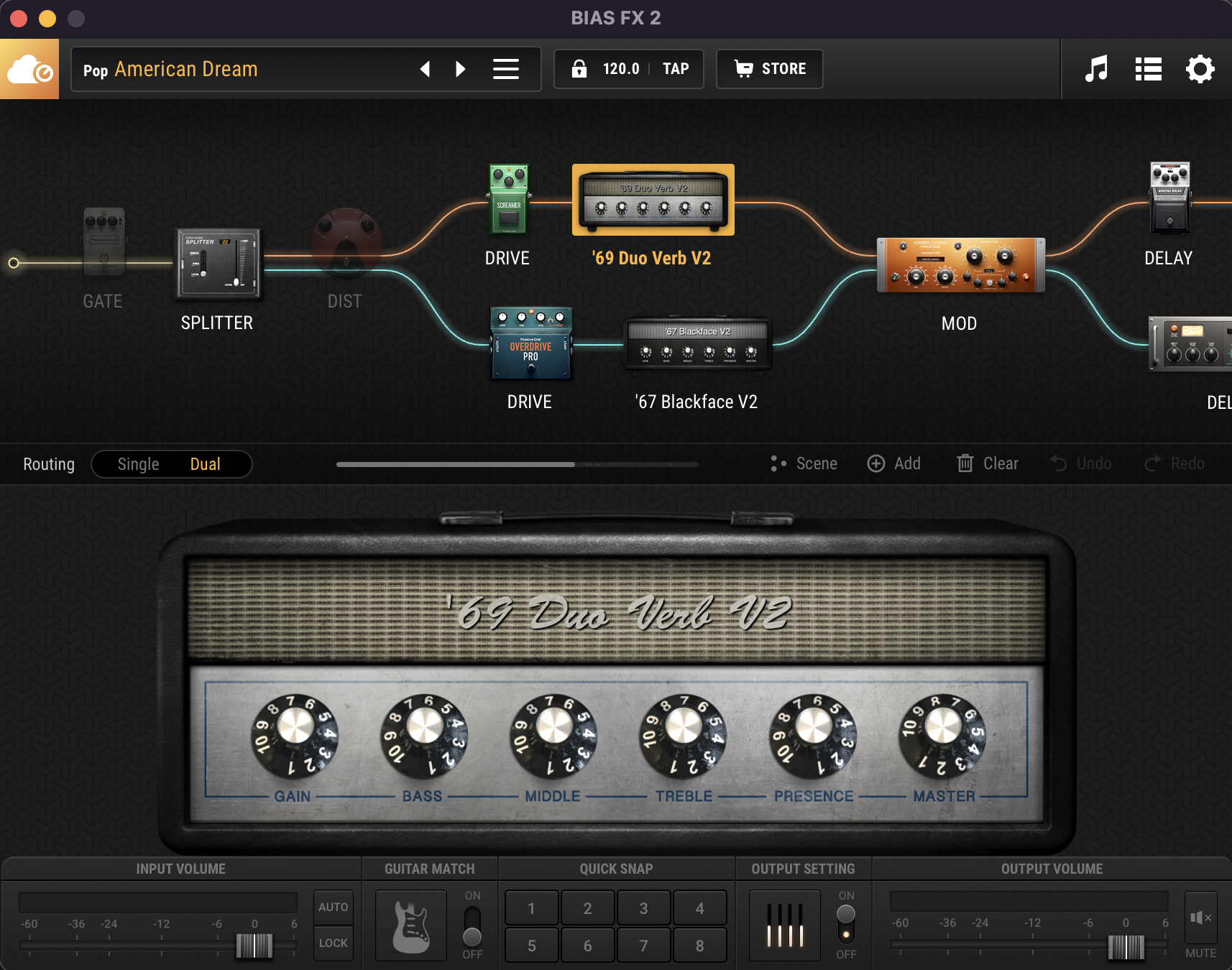
Task: Open the output setting EQ sliders icon
Action: coord(785,926)
